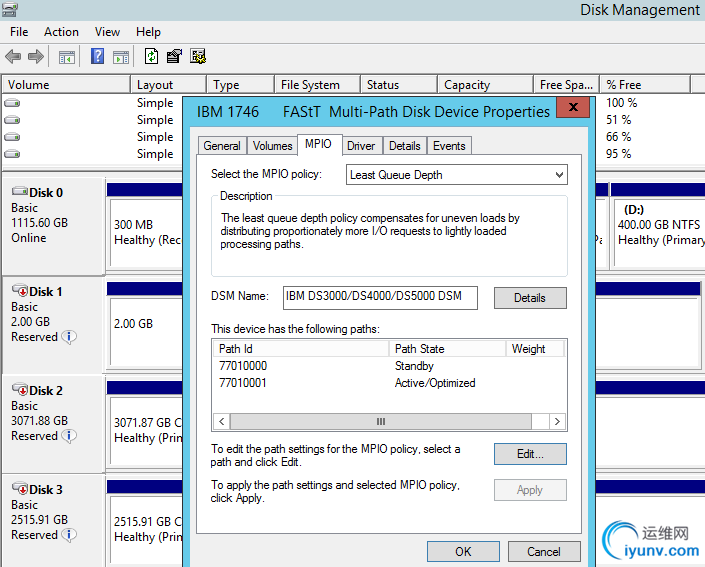Switch to the Driver tab

(361, 146)
